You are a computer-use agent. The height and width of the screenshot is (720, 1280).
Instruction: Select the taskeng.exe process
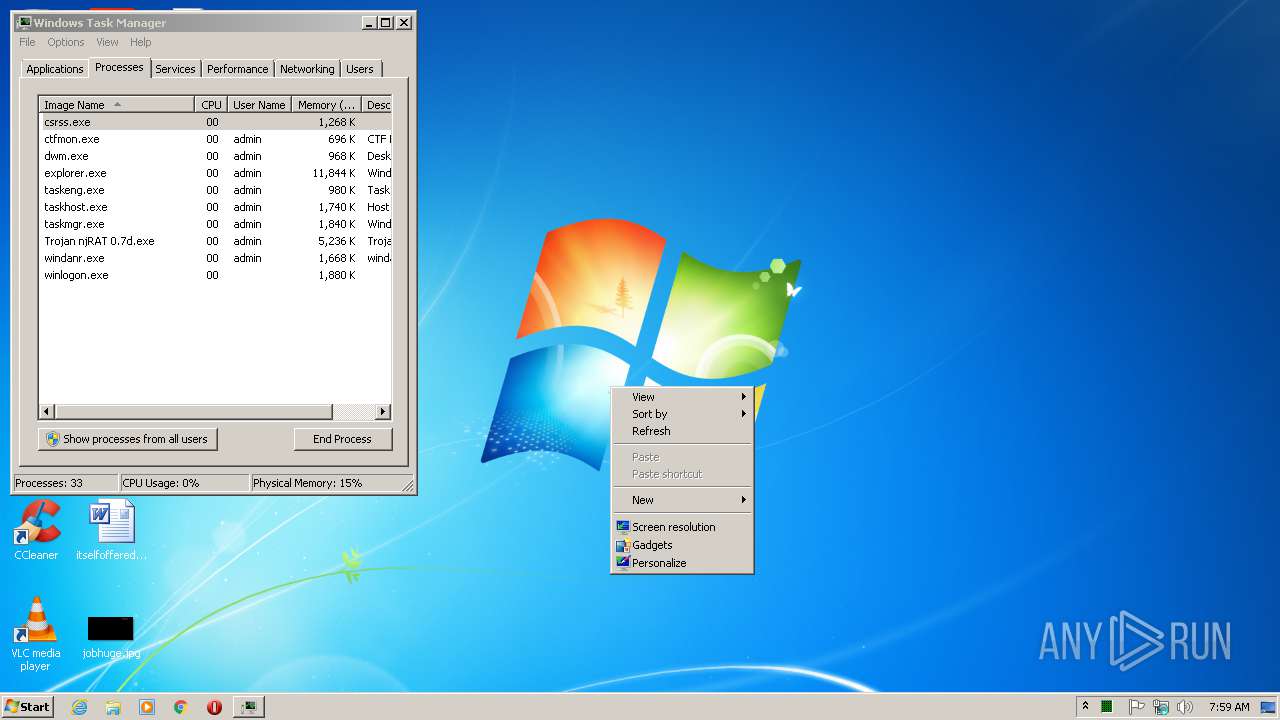(x=215, y=190)
